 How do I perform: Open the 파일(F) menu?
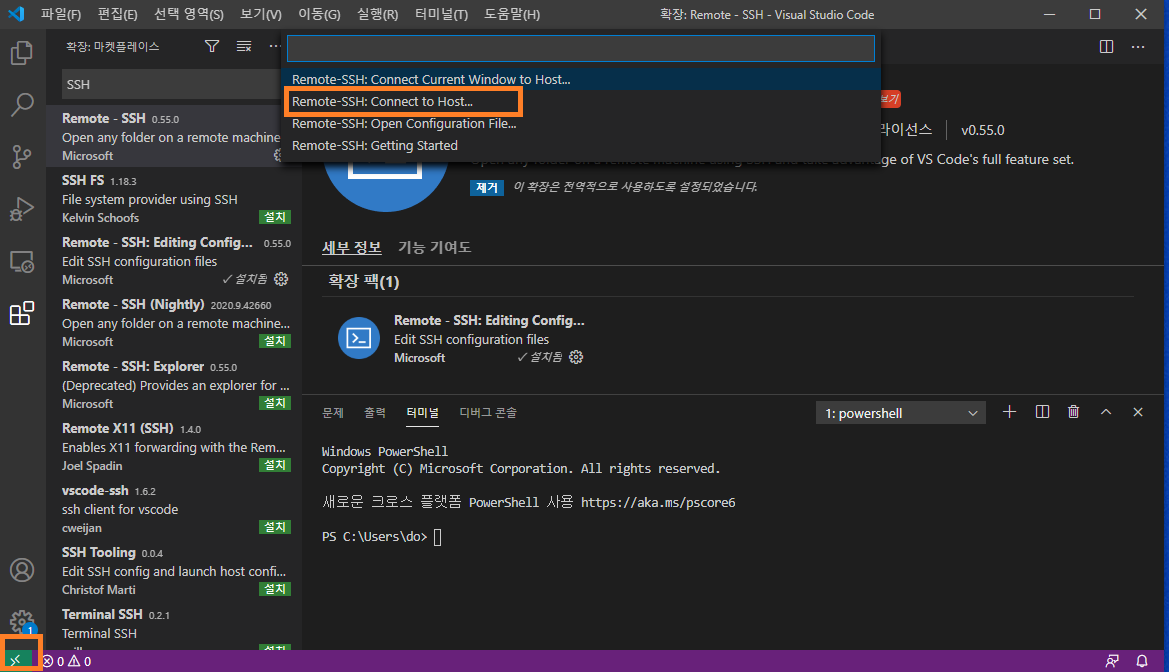pos(60,14)
